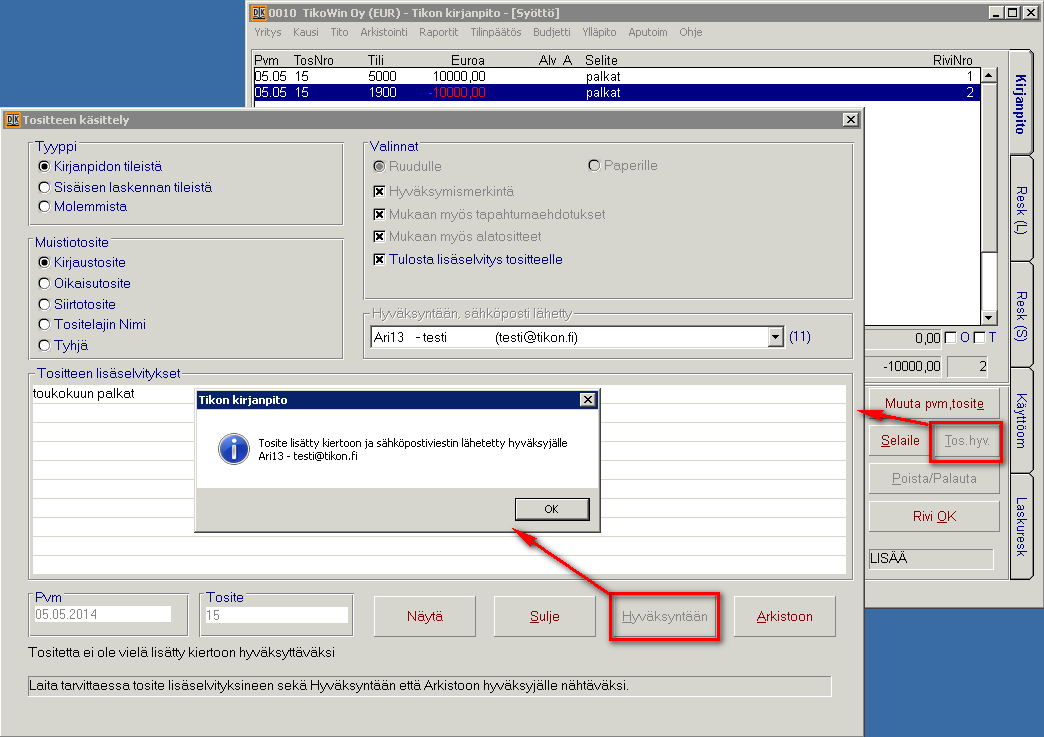Select highlighted entry row with account 1900
This screenshot has height=737, width=1044.
(617, 93)
